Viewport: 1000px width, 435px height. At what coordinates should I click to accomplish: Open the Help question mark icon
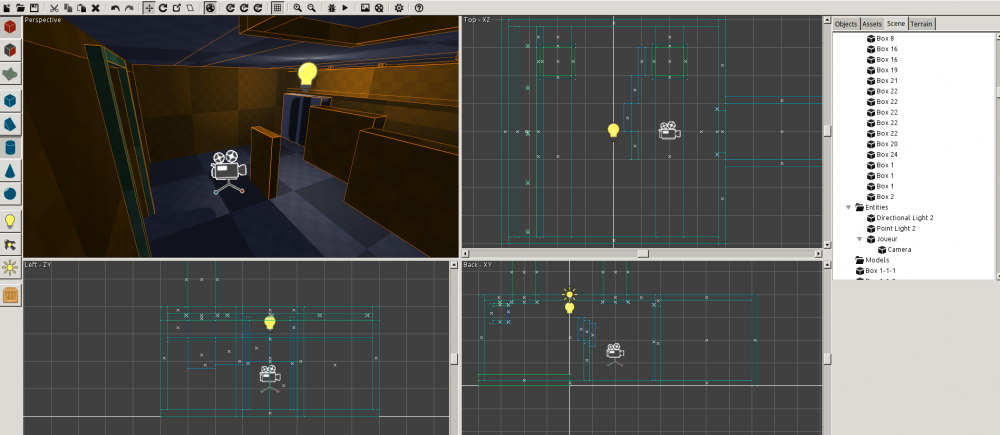420,7
